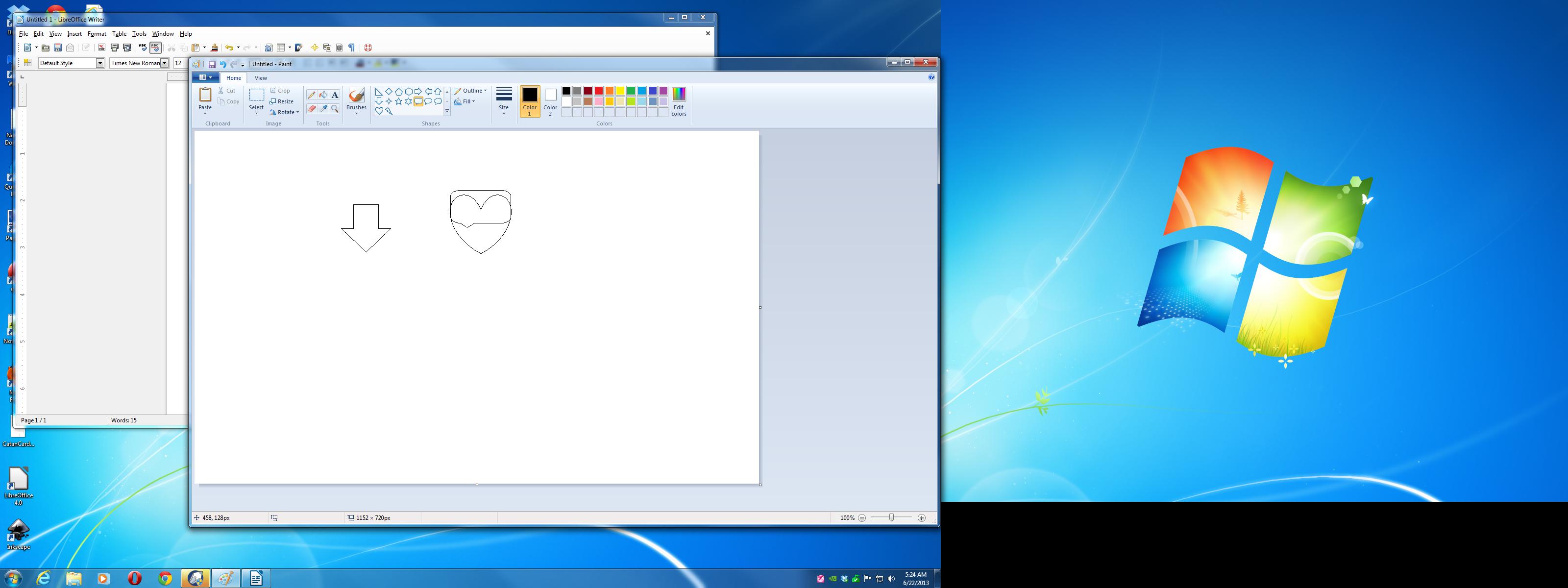Switch to the Home tab in Paint
1568x588 pixels.
tap(234, 78)
